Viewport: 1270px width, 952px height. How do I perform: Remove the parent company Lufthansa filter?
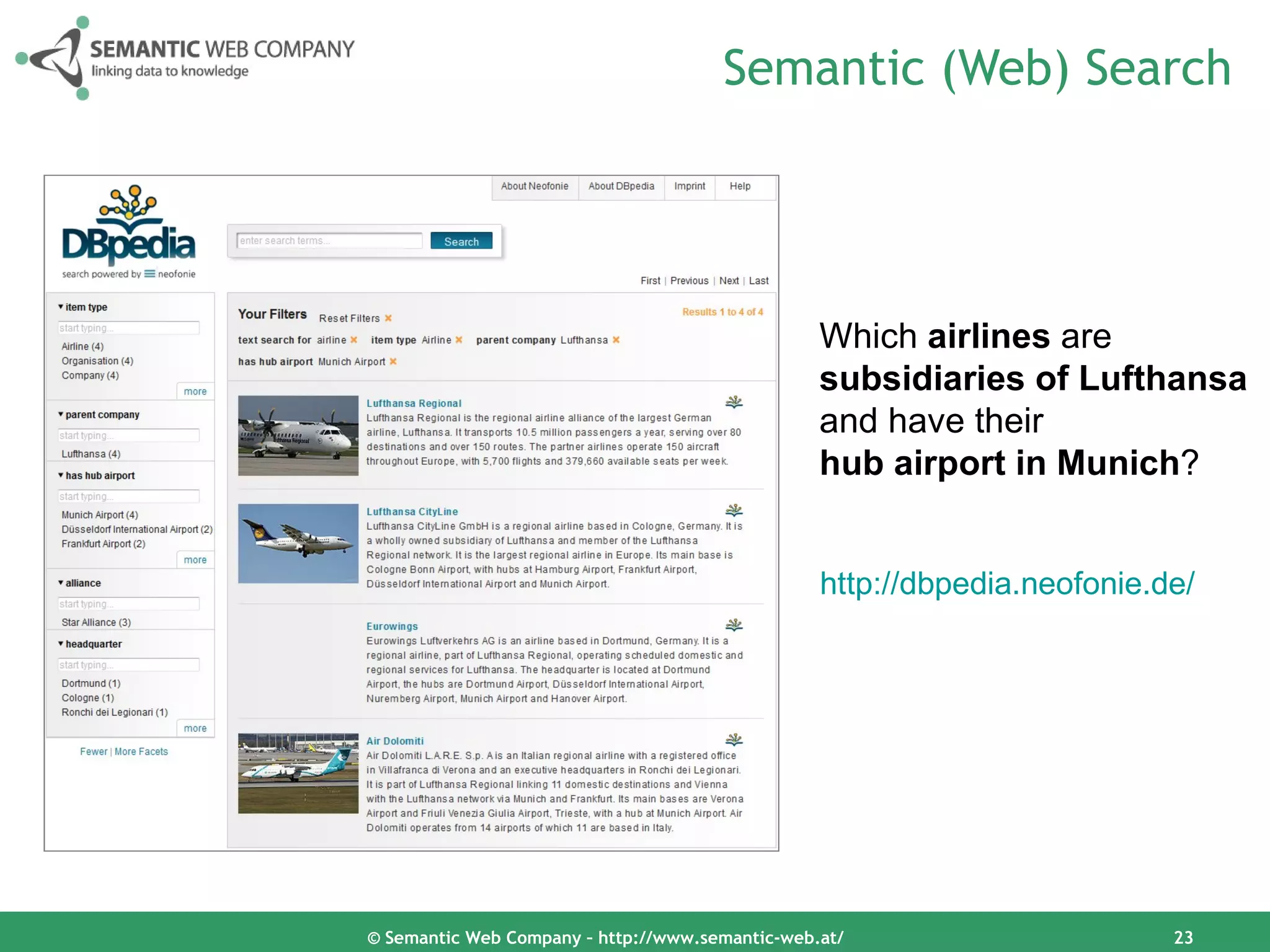[616, 340]
